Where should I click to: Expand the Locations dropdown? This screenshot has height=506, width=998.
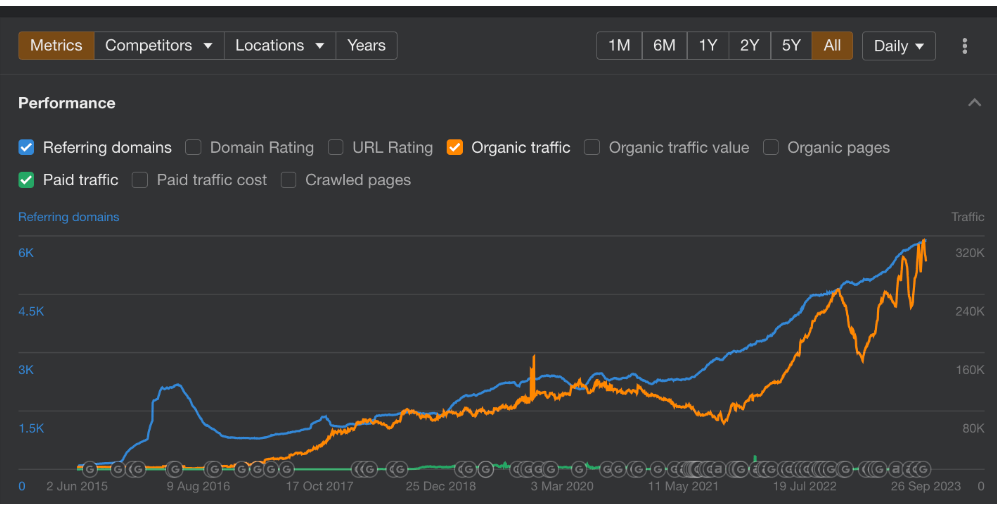280,46
